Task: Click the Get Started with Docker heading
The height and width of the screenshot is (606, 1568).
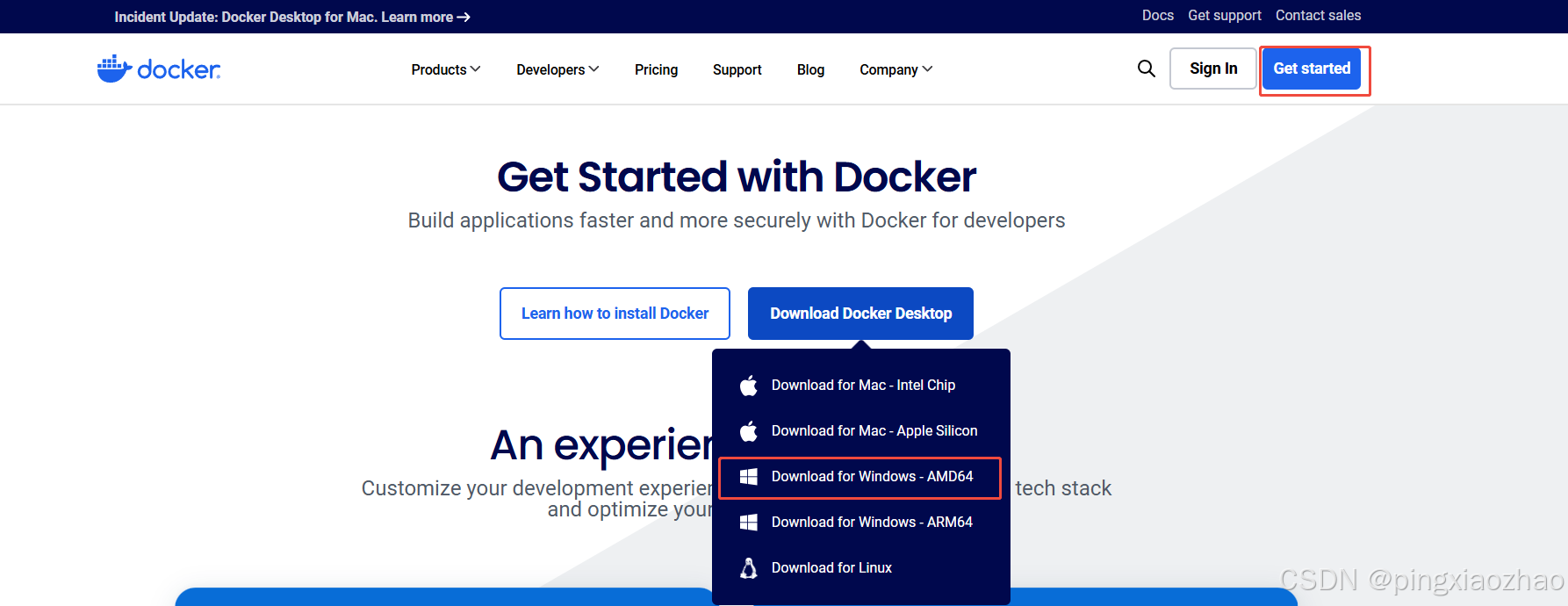Action: click(737, 177)
